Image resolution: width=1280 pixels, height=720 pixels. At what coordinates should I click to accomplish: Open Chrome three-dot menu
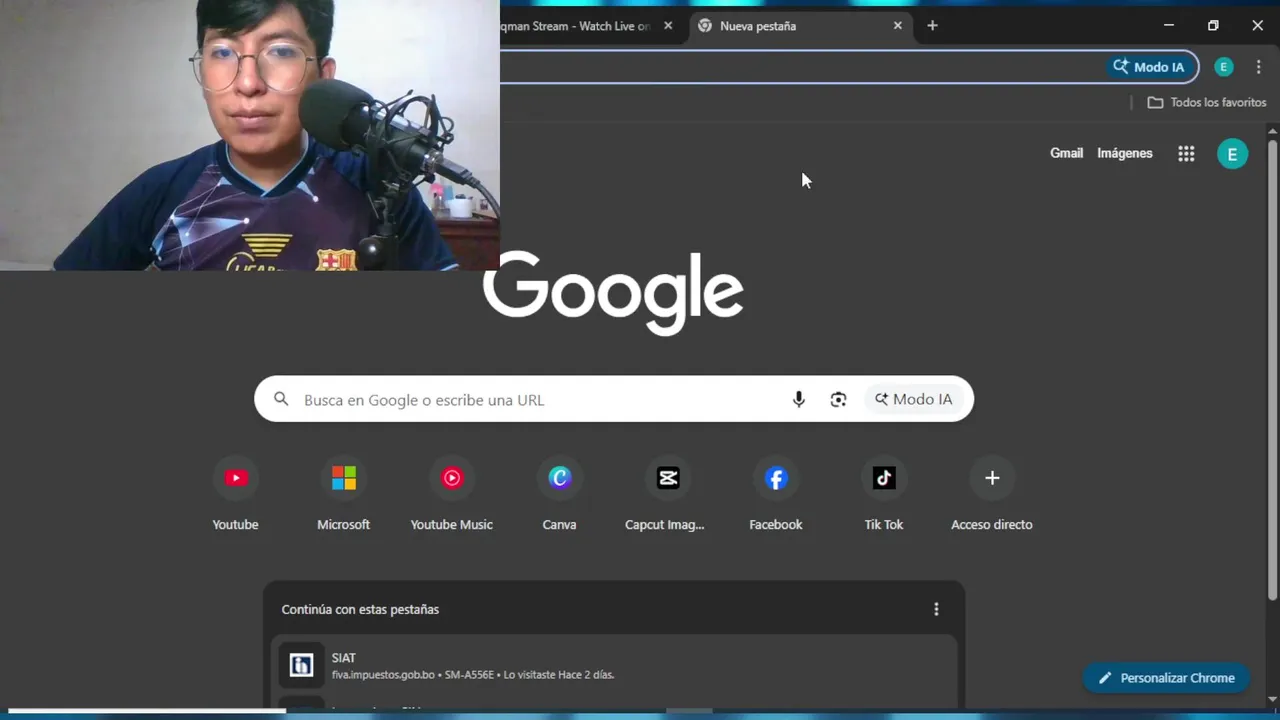[1259, 67]
